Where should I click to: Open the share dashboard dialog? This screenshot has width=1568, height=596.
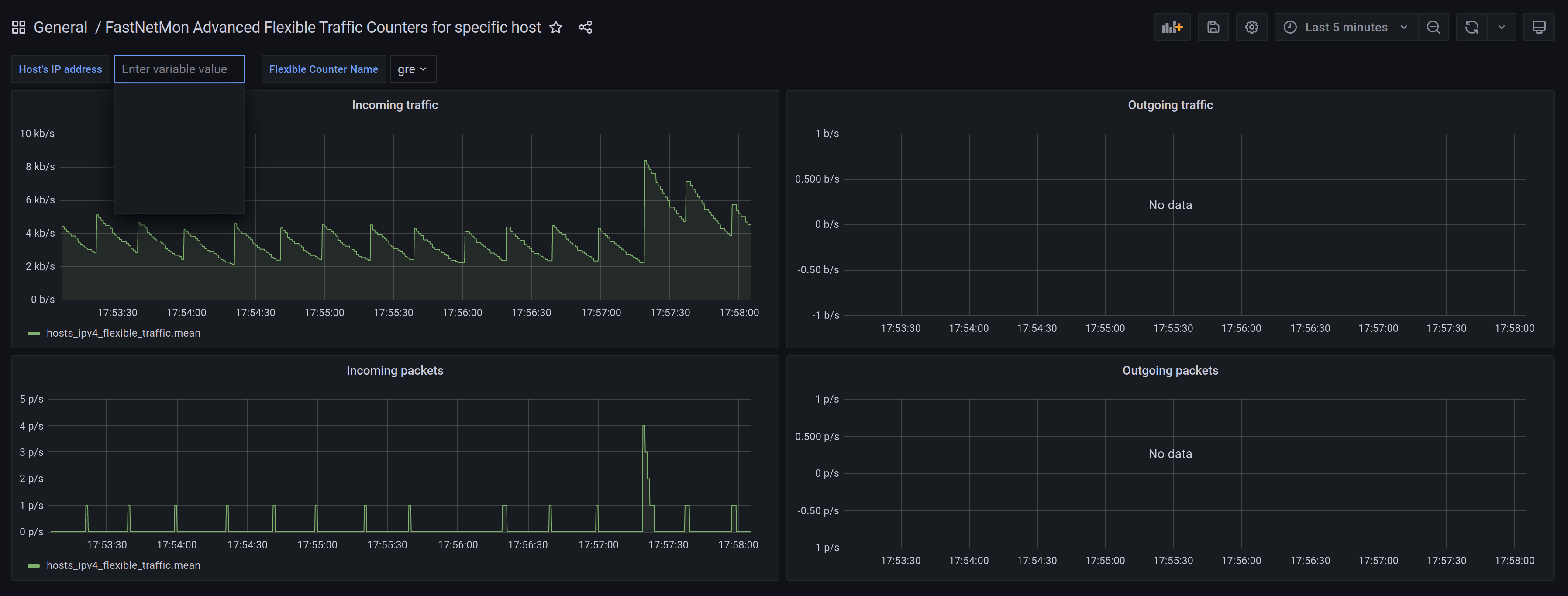[x=586, y=28]
